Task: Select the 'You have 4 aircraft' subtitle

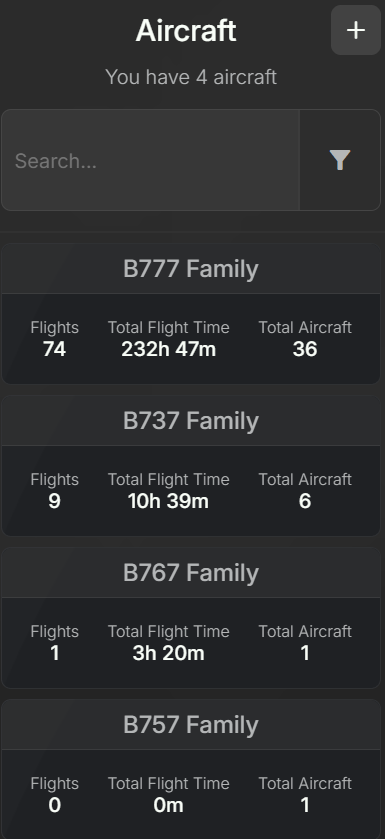Action: tap(191, 77)
